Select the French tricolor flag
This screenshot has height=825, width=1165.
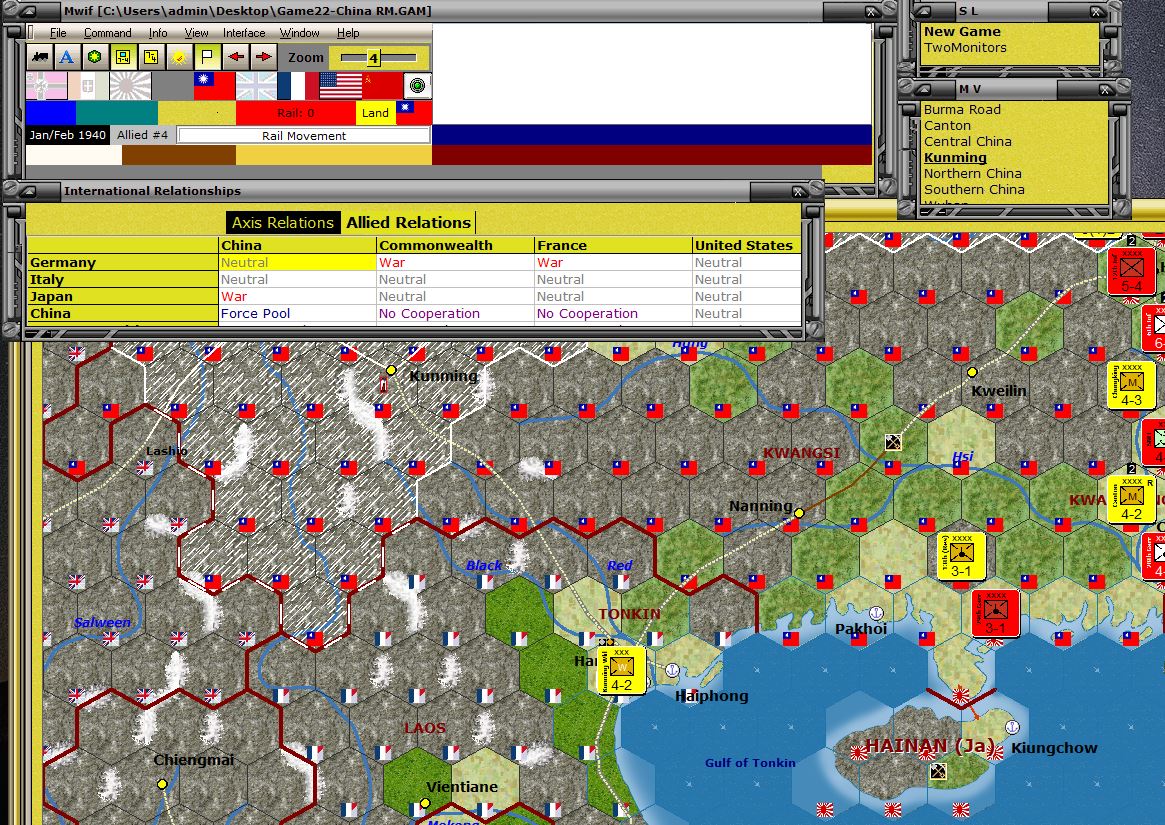(298, 86)
